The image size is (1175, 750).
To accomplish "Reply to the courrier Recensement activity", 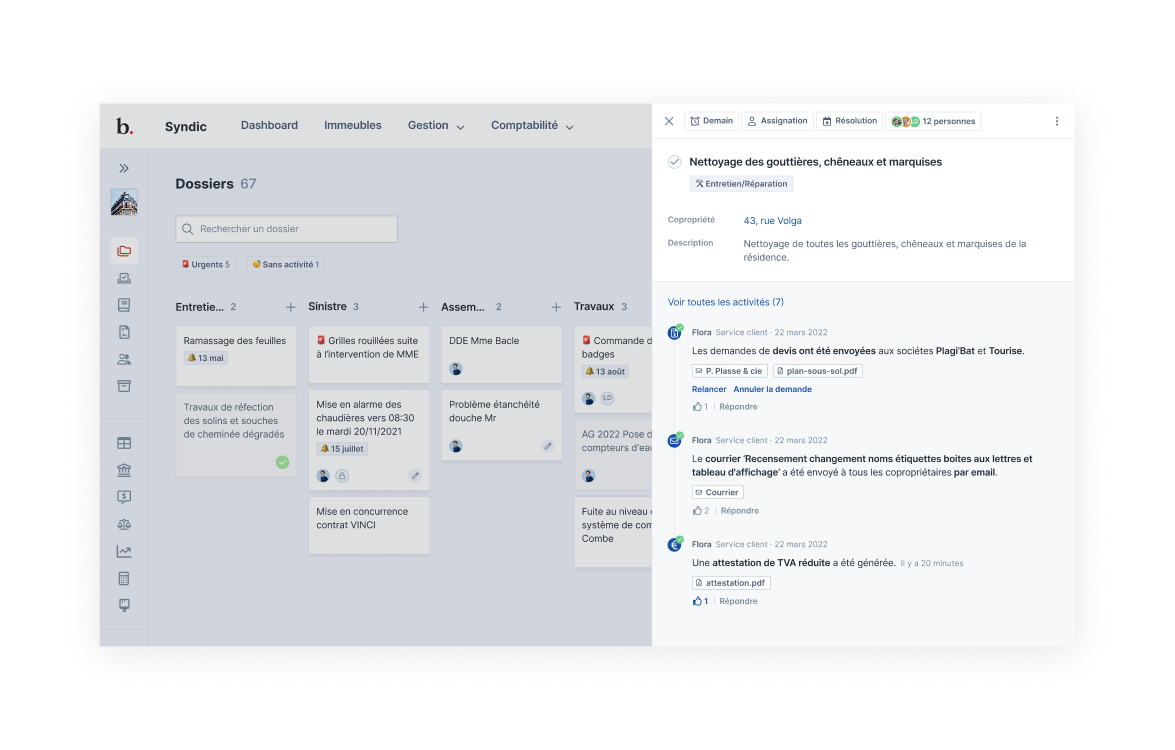I will point(740,511).
